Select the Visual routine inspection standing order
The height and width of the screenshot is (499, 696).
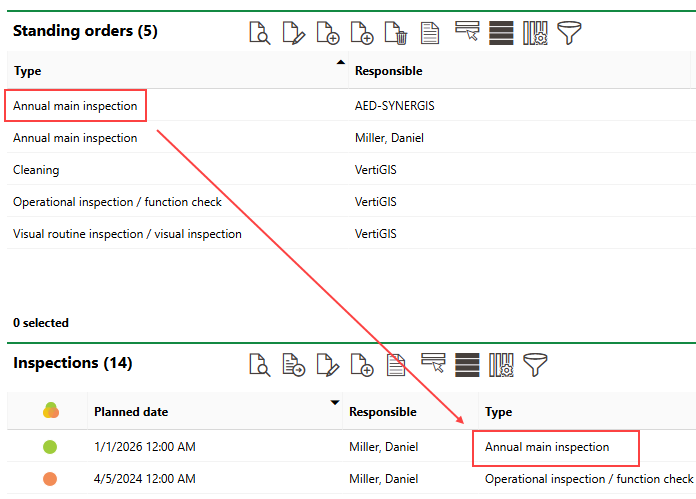127,234
